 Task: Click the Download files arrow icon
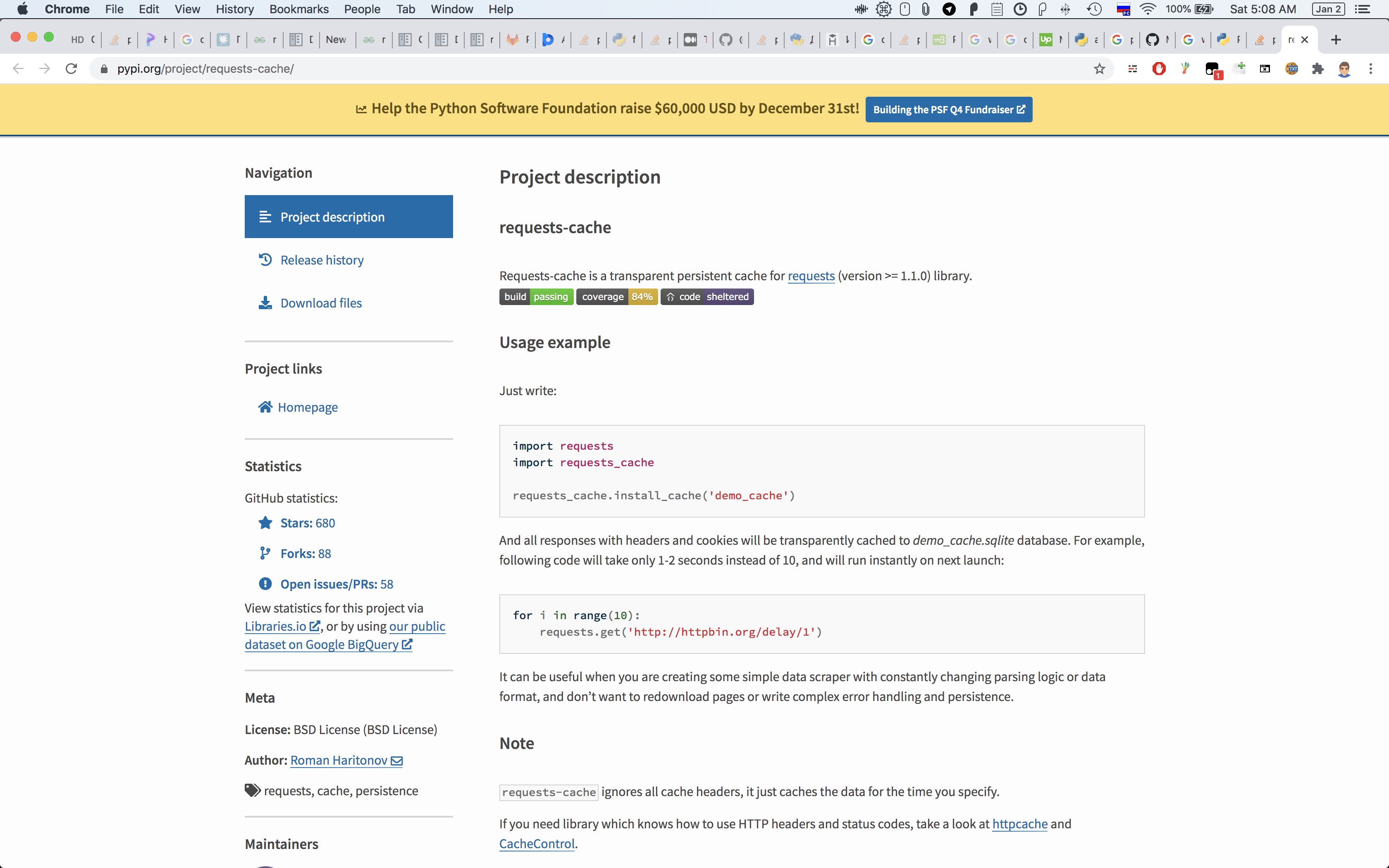click(x=265, y=303)
